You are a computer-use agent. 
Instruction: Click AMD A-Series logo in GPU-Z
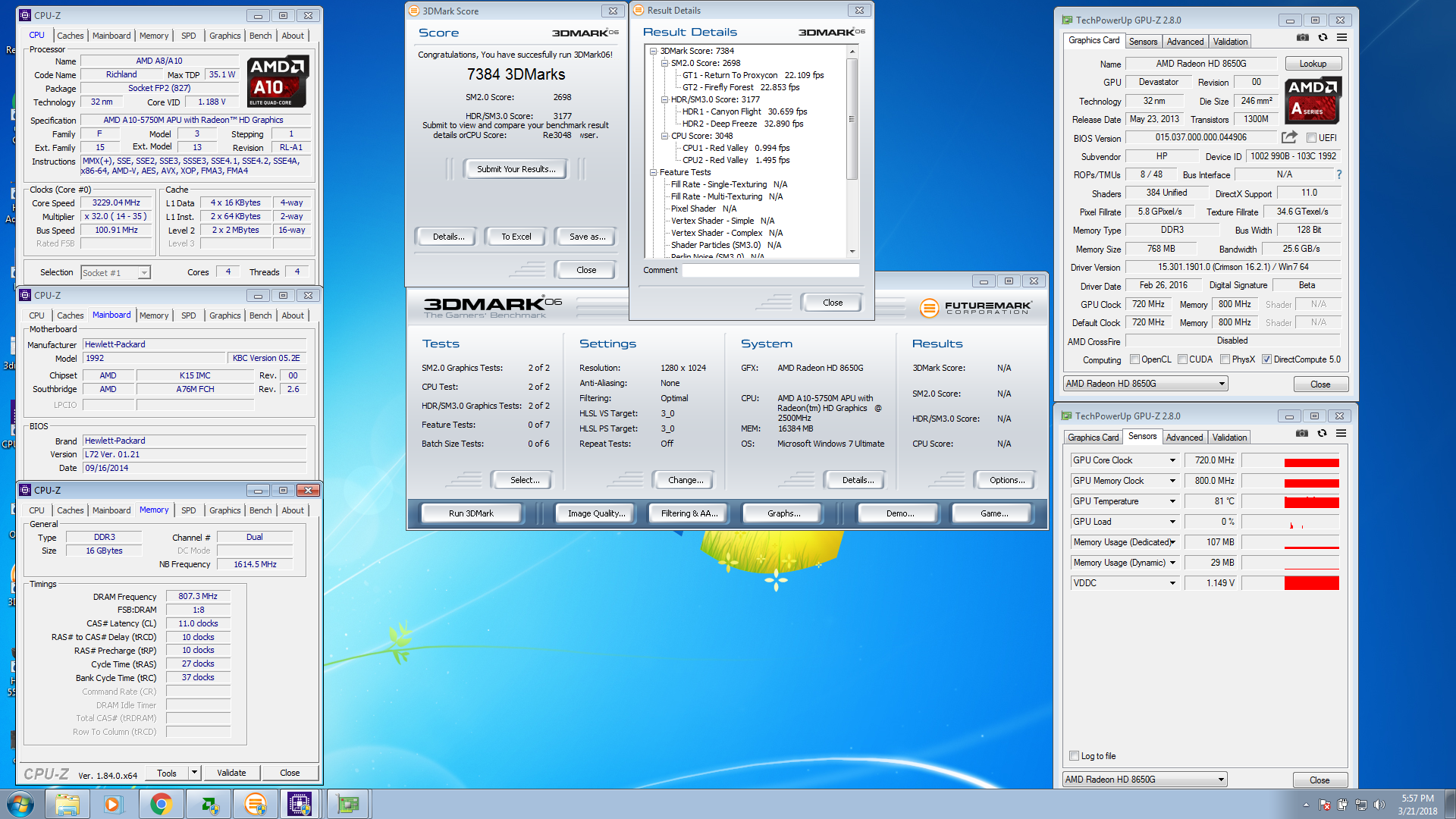1314,100
